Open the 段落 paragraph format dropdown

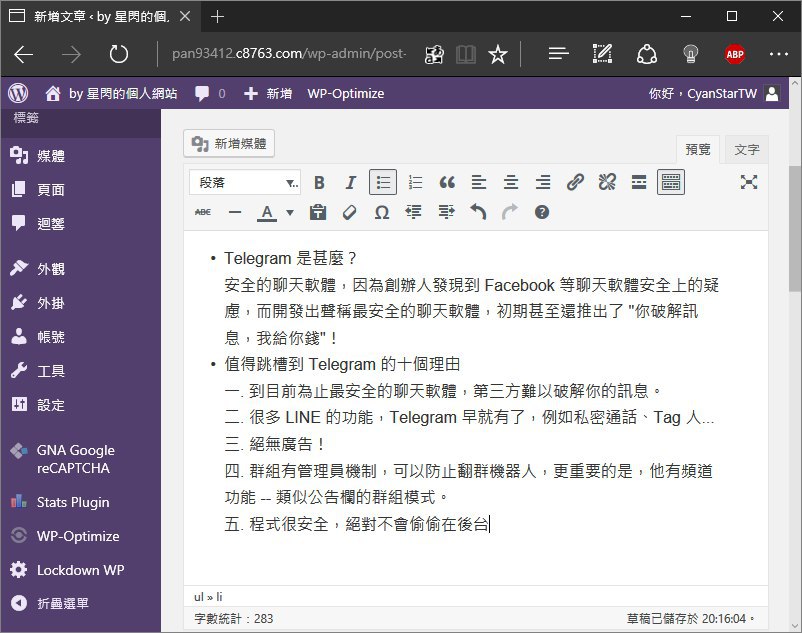click(x=245, y=183)
